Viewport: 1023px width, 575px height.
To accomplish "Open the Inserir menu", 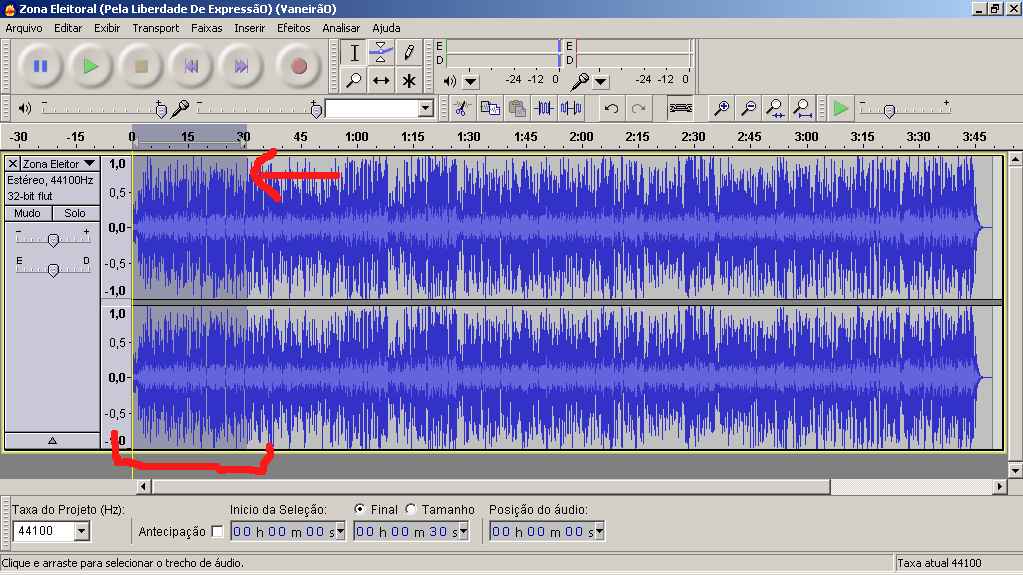I will [x=250, y=28].
